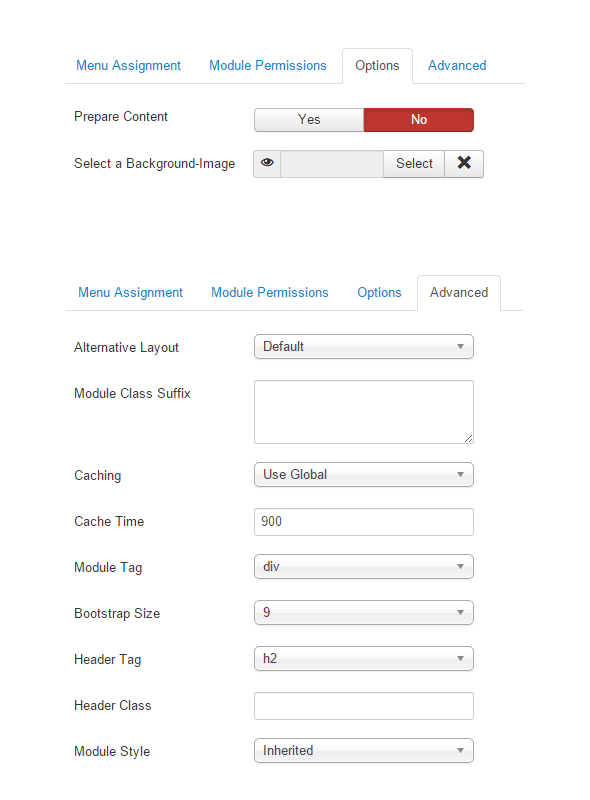
Task: Click the Select a Background-Image label
Action: [155, 163]
